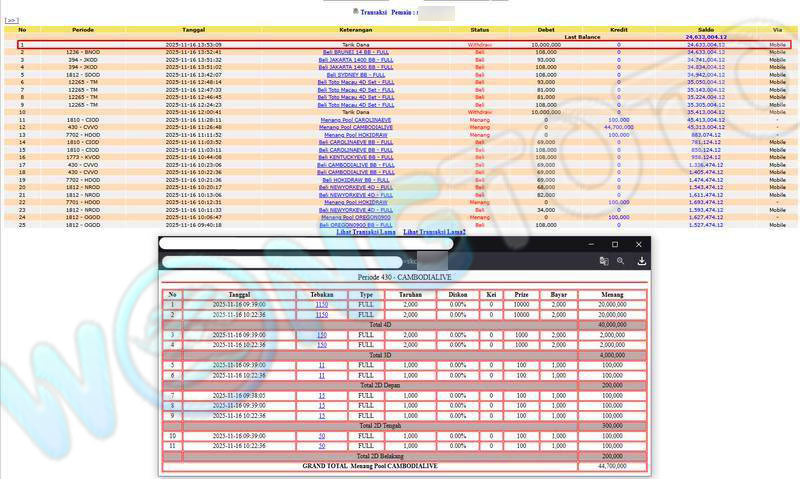Image resolution: width=800 pixels, height=479 pixels.
Task: Click the >> button above the table
Action: point(12,19)
